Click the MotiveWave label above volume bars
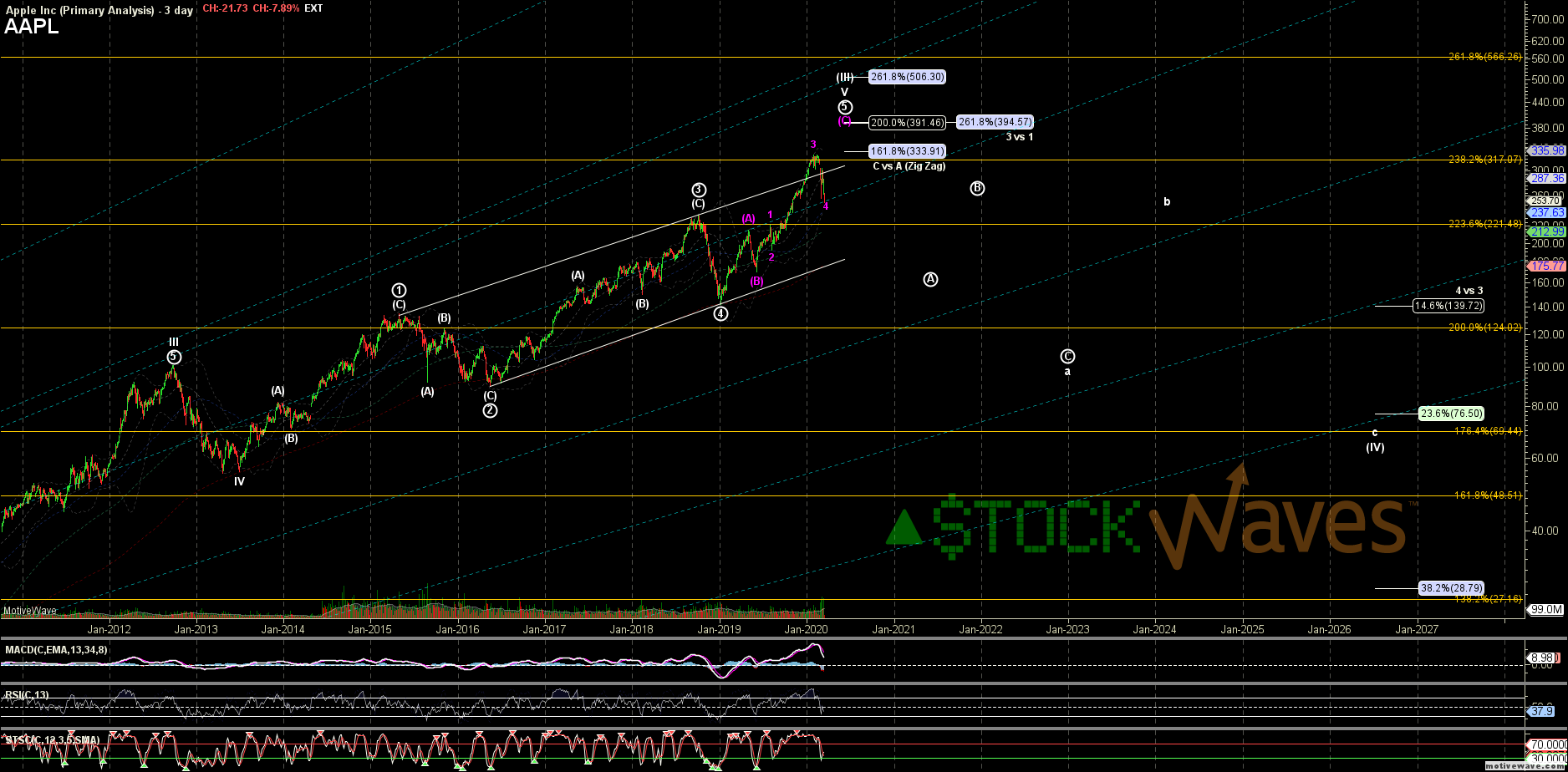Image resolution: width=1568 pixels, height=772 pixels. 29,611
